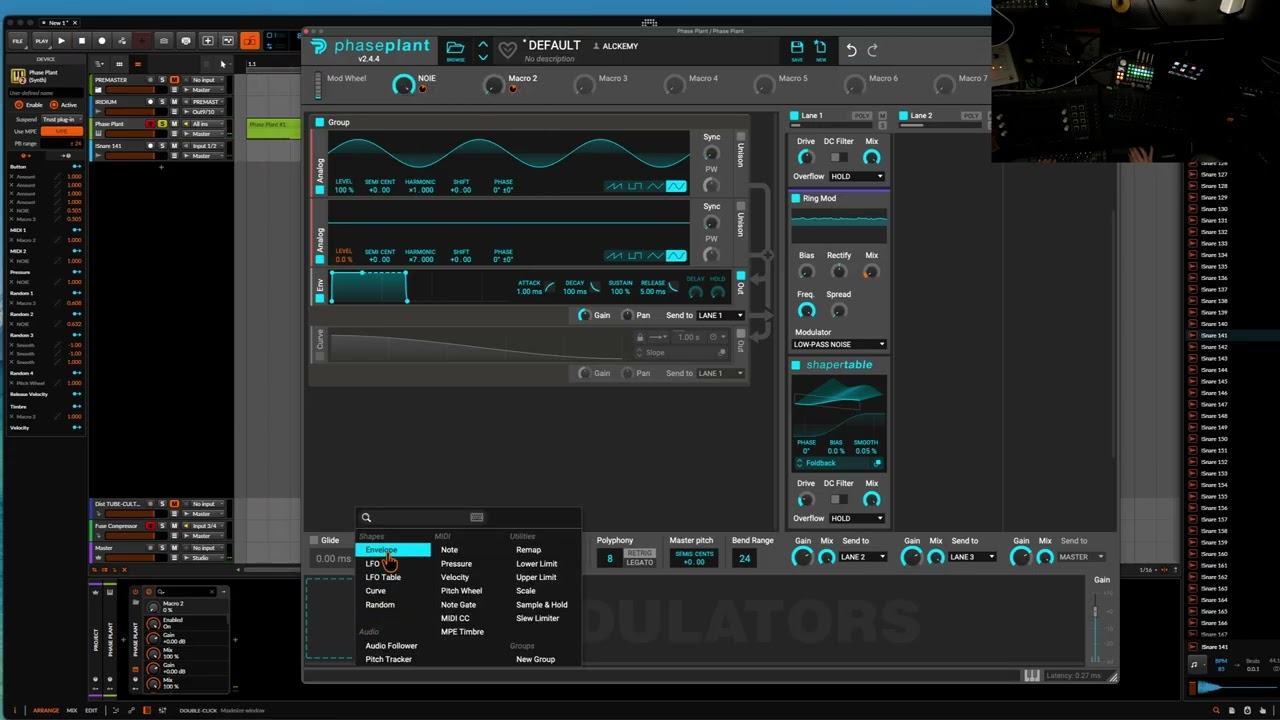Choose LFO Table from the modulator menu
1280x720 pixels.
coord(383,577)
